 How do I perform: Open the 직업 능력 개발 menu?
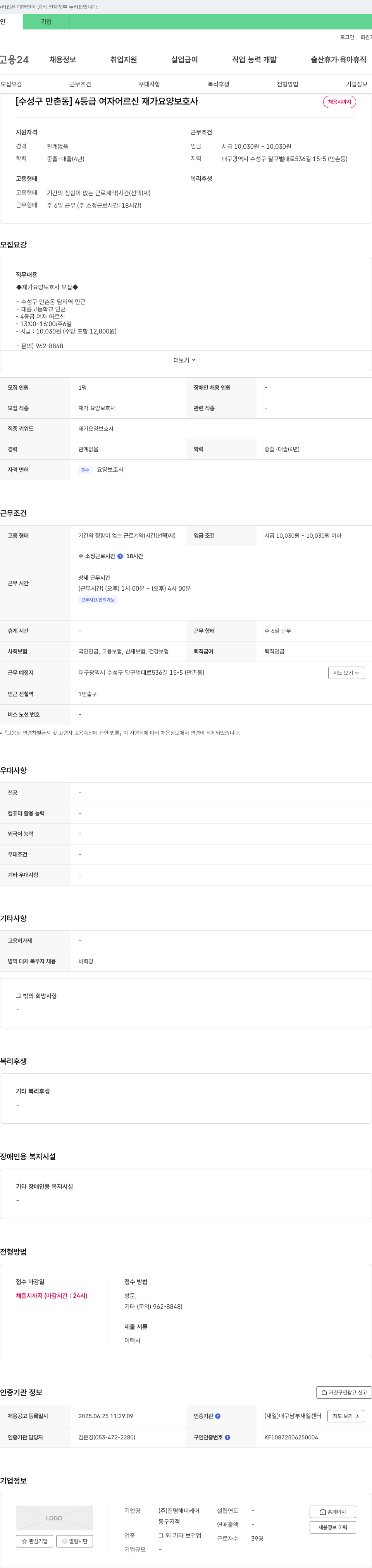click(x=255, y=60)
